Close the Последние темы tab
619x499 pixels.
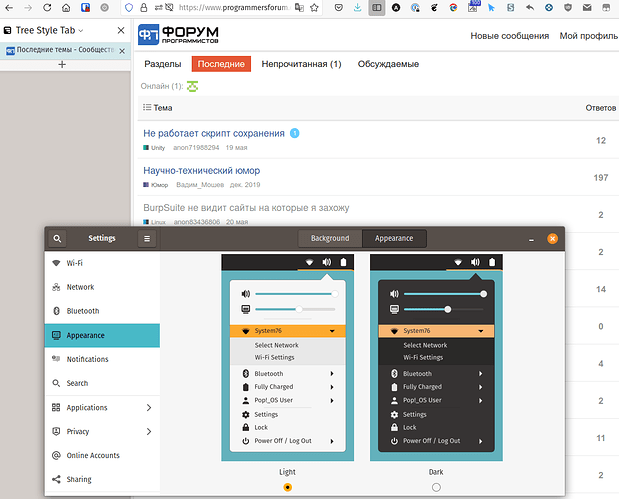[x=122, y=51]
